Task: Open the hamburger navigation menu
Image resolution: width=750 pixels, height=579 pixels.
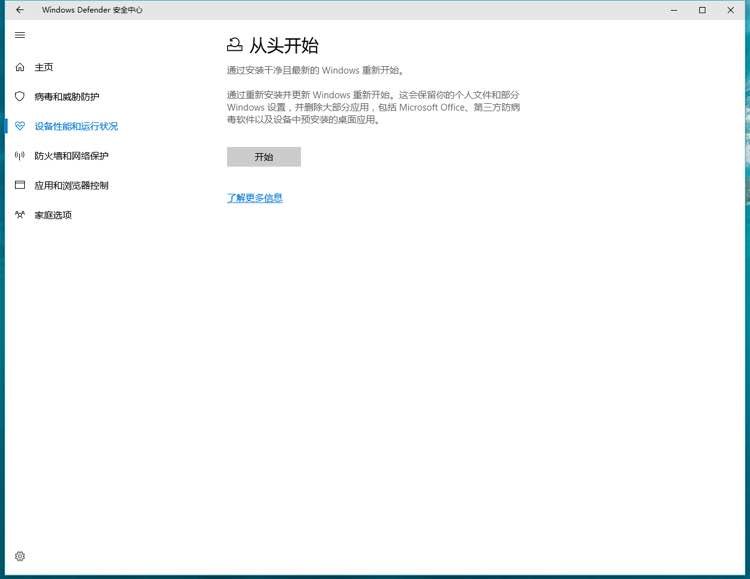Action: [20, 35]
